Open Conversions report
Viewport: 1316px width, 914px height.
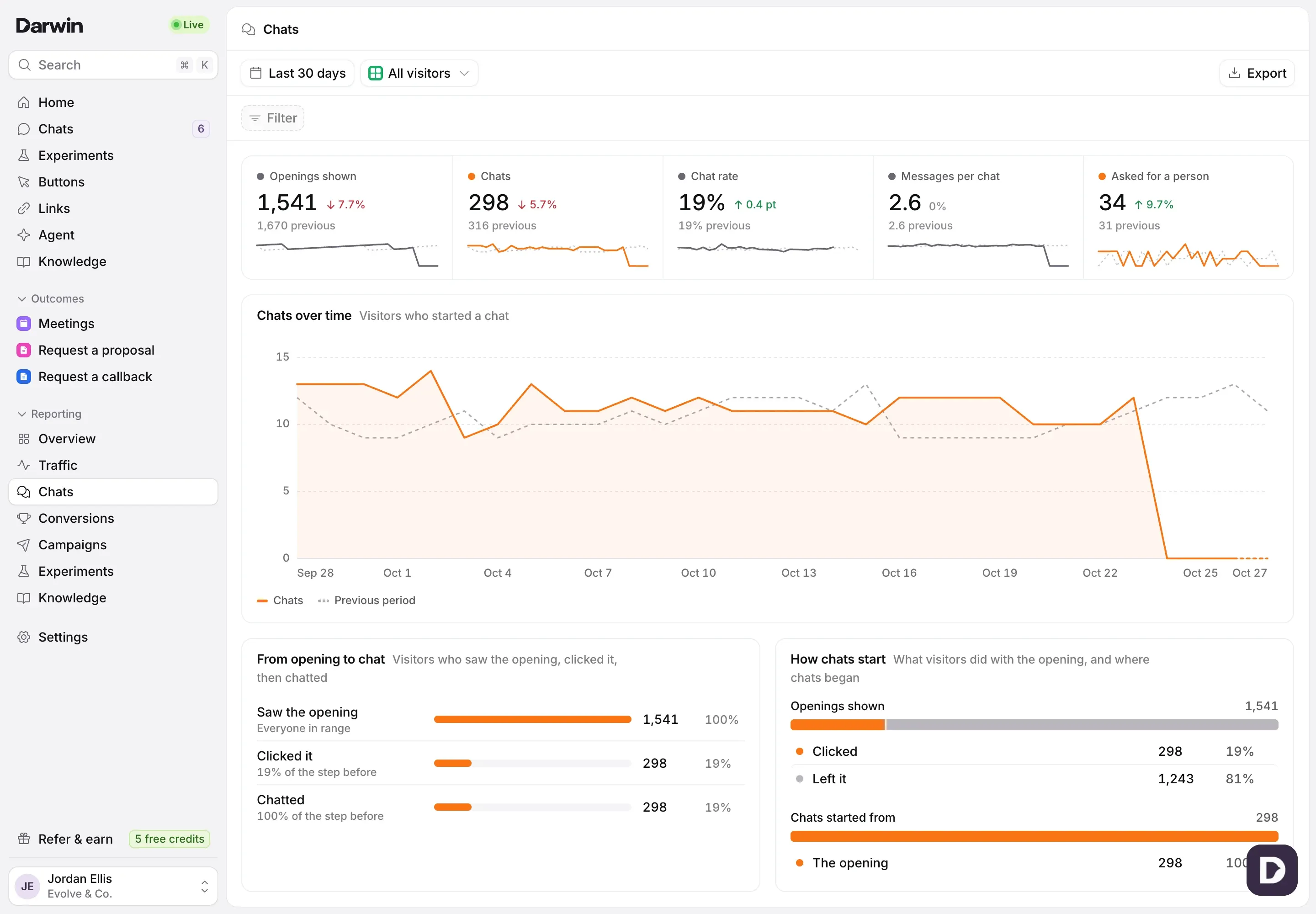pos(113,518)
